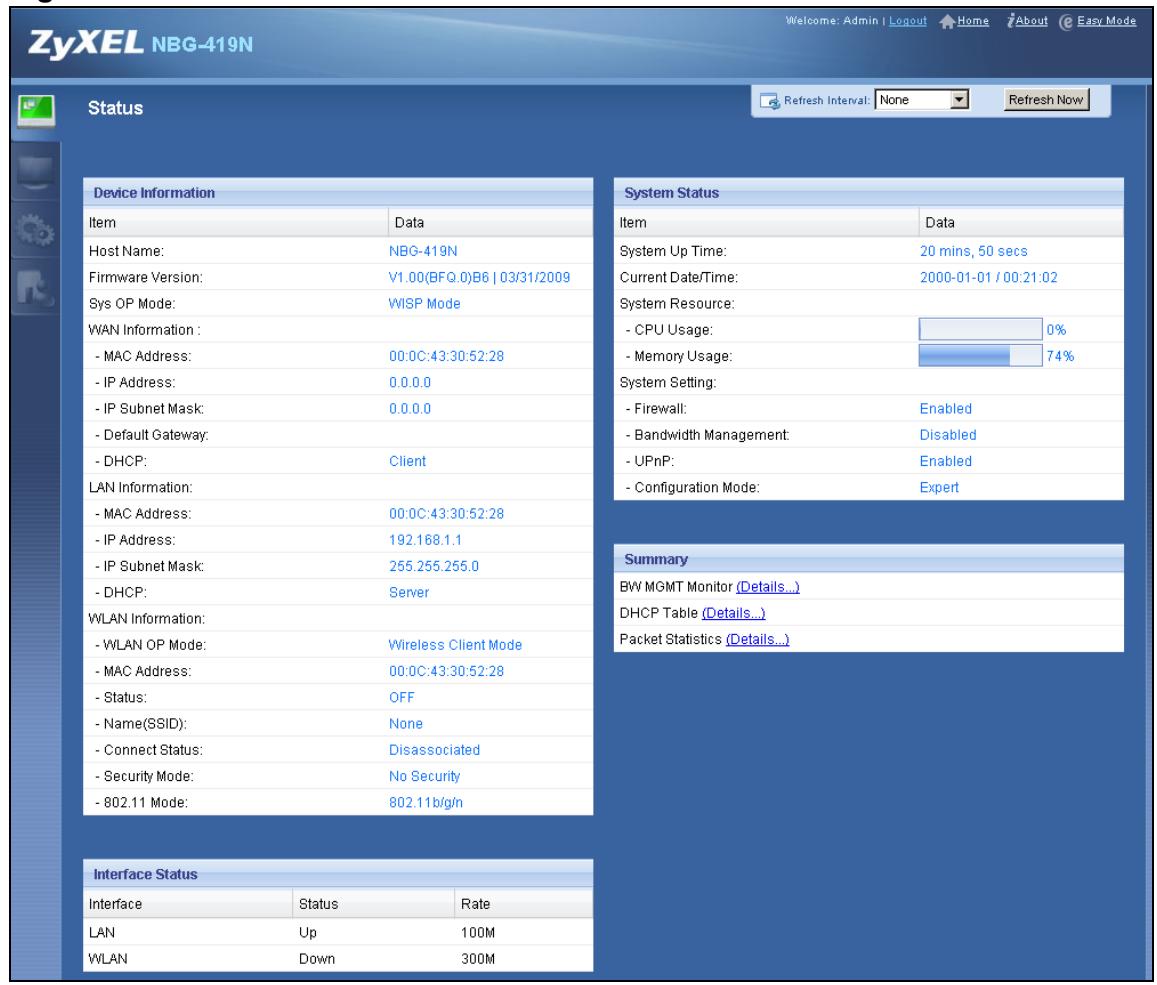The height and width of the screenshot is (985, 1157).
Task: Click WLAN interface status Down
Action: (x=317, y=958)
